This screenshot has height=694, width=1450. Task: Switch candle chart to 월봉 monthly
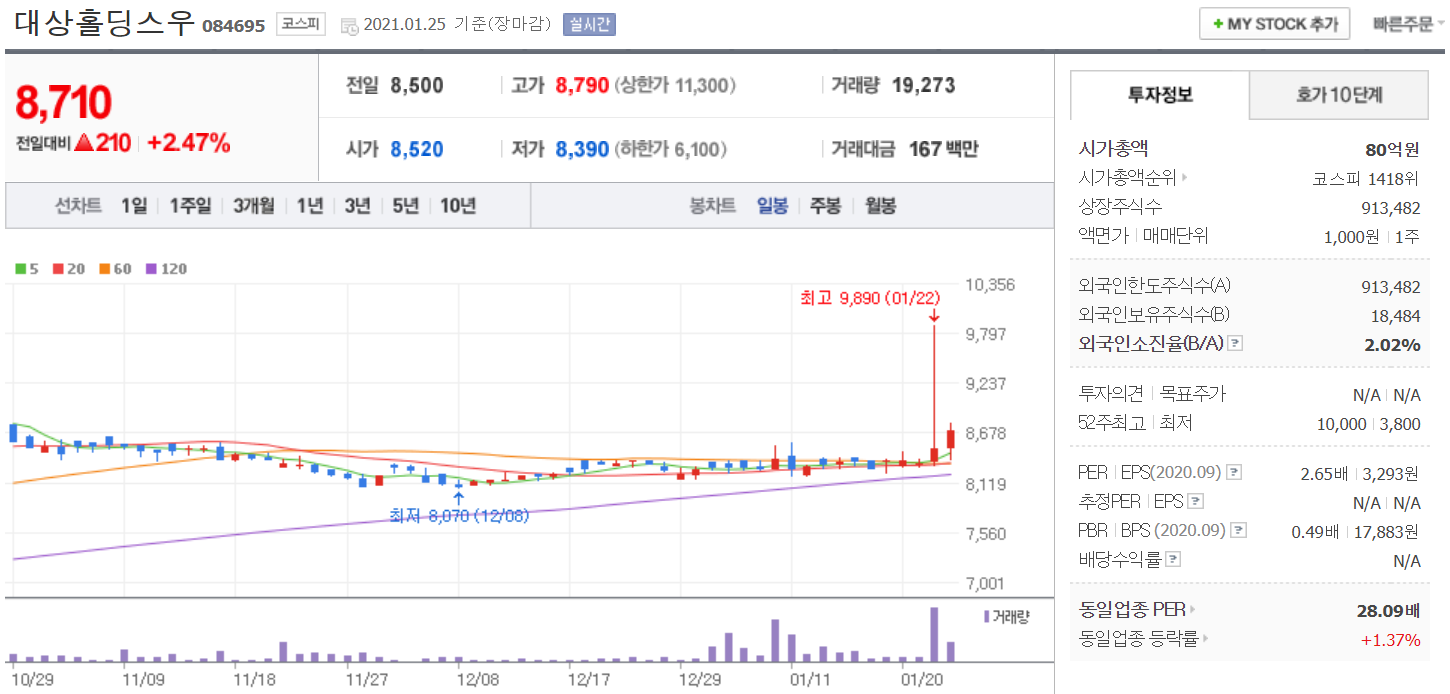tap(880, 206)
